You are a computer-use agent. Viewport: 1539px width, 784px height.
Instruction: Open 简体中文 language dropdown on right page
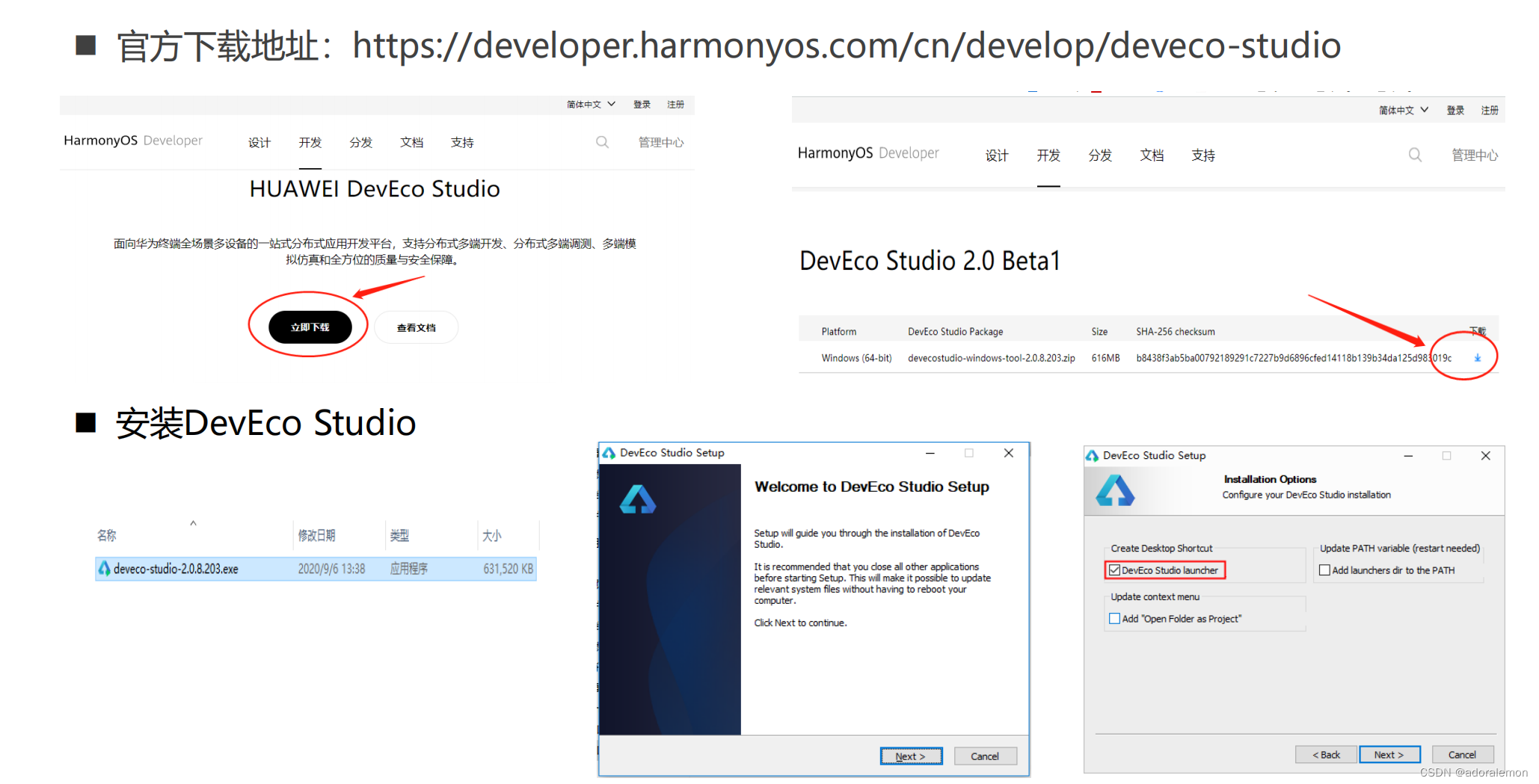tap(1404, 110)
